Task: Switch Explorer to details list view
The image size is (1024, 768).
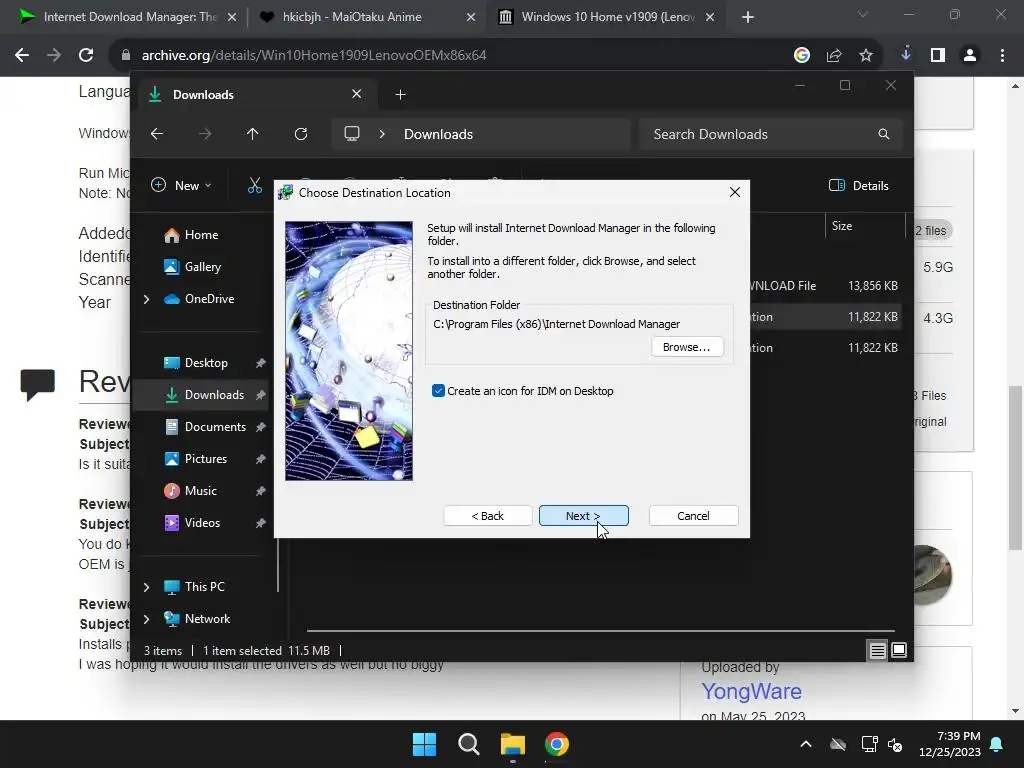Action: click(877, 650)
